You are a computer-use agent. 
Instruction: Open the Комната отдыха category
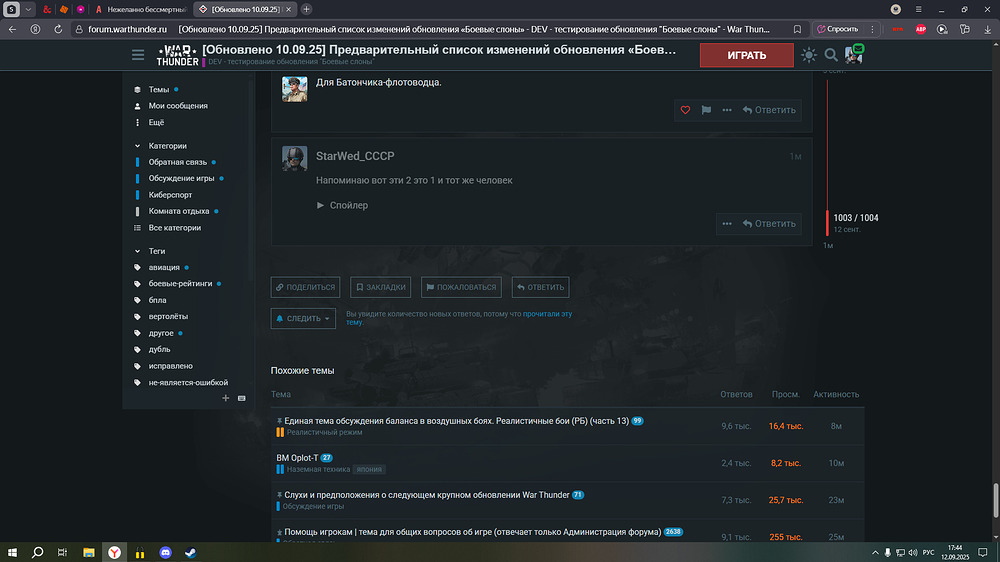click(179, 211)
